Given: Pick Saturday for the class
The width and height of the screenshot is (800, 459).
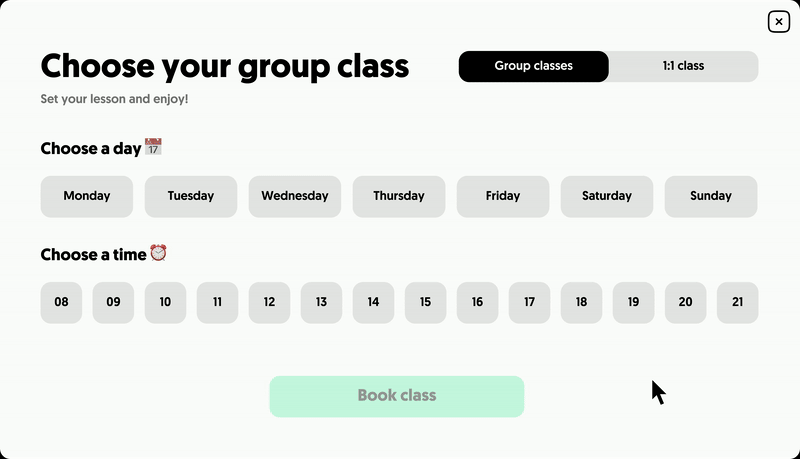Looking at the screenshot, I should tap(607, 196).
